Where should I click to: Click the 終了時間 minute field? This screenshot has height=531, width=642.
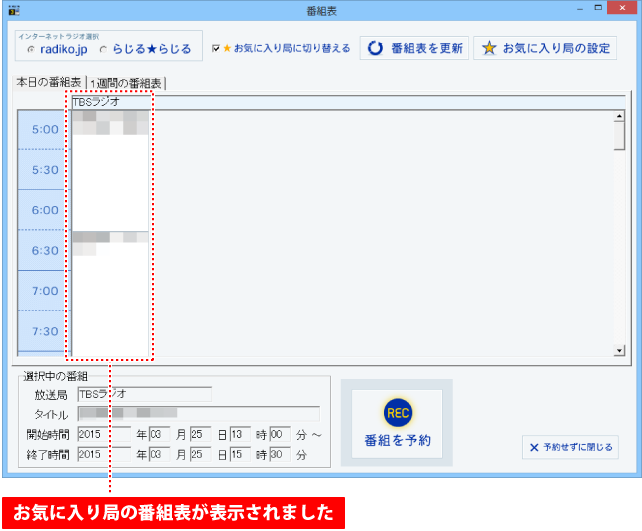pos(280,454)
